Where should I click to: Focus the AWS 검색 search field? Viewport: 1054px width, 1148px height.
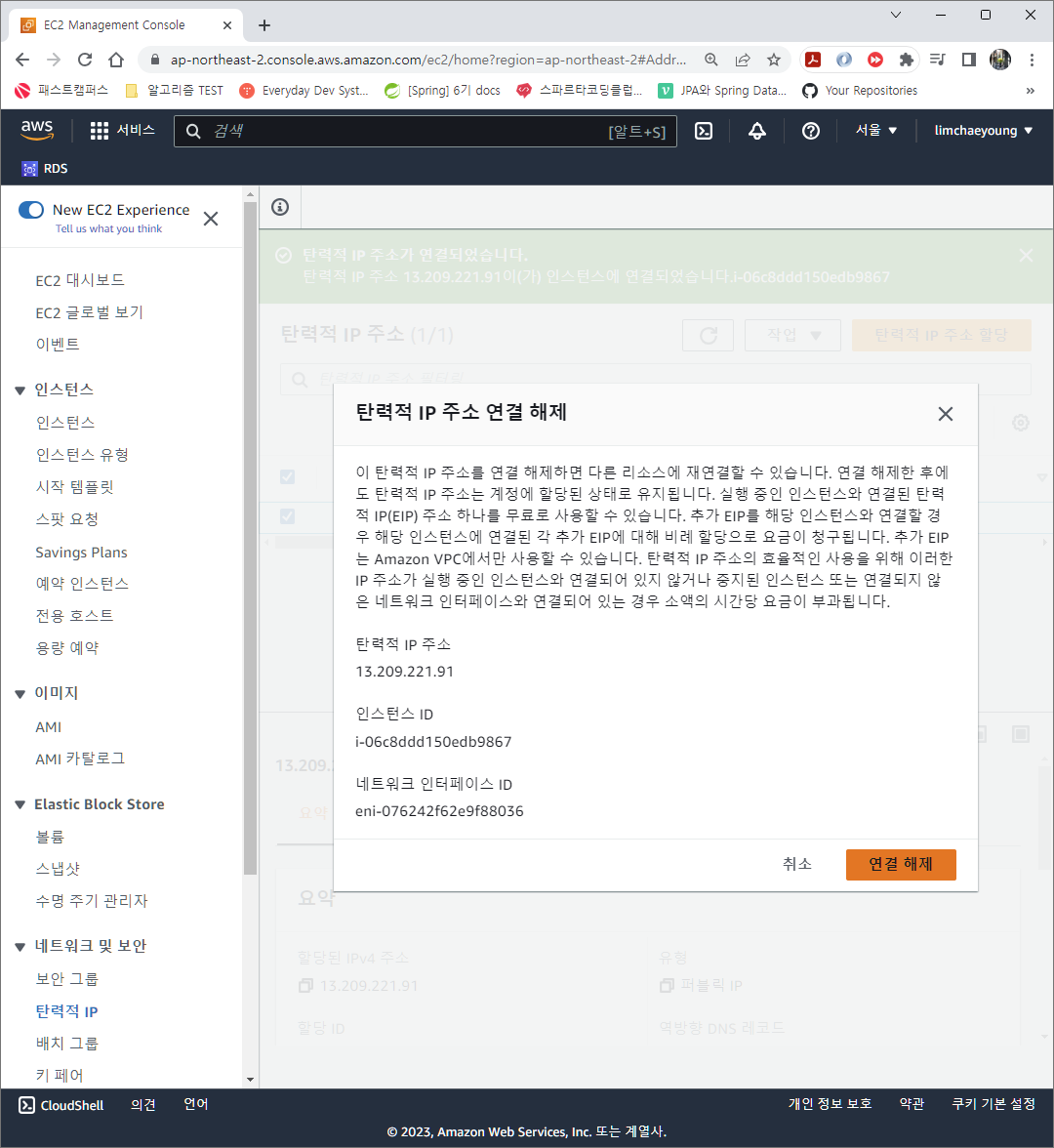(x=425, y=131)
